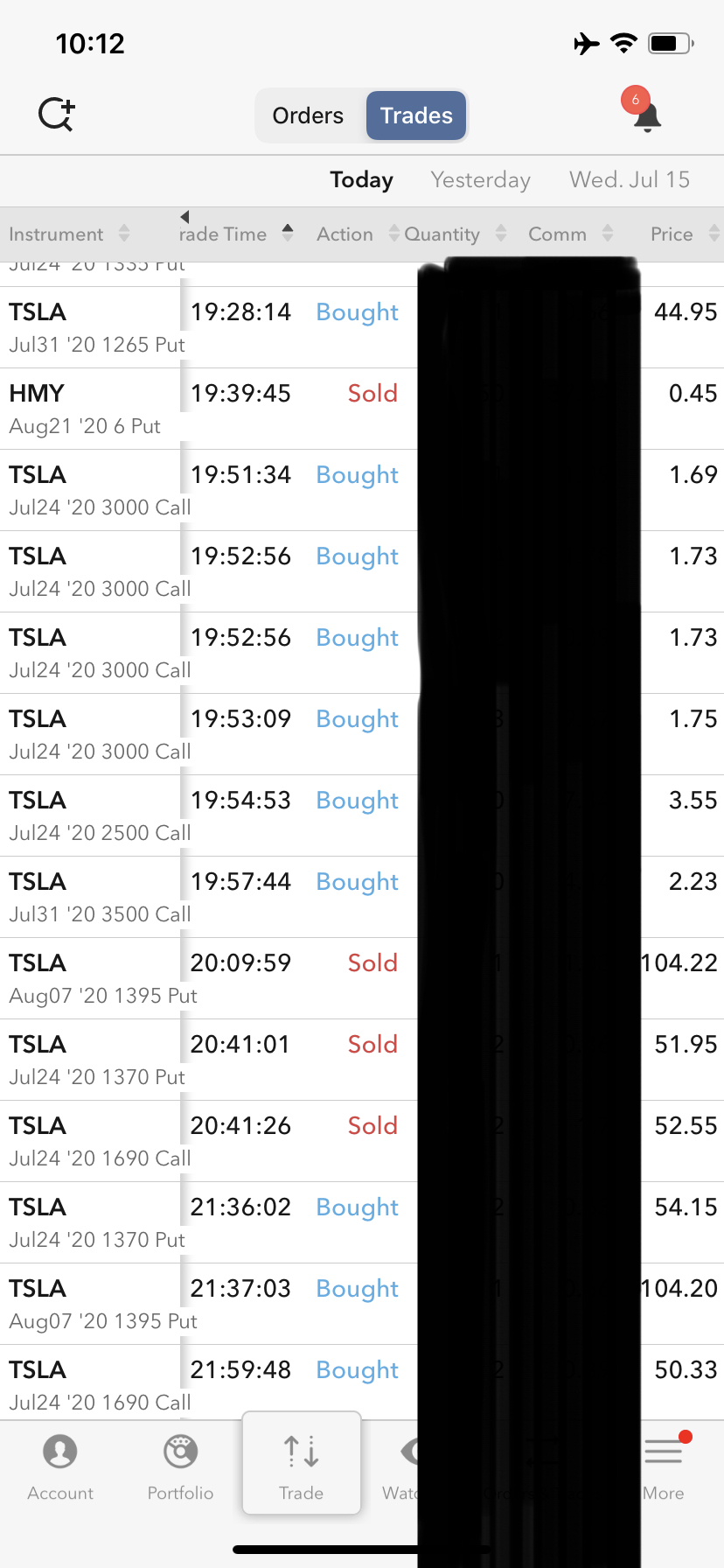The width and height of the screenshot is (724, 1568).
Task: Open the Account tab icon
Action: pos(60,1452)
